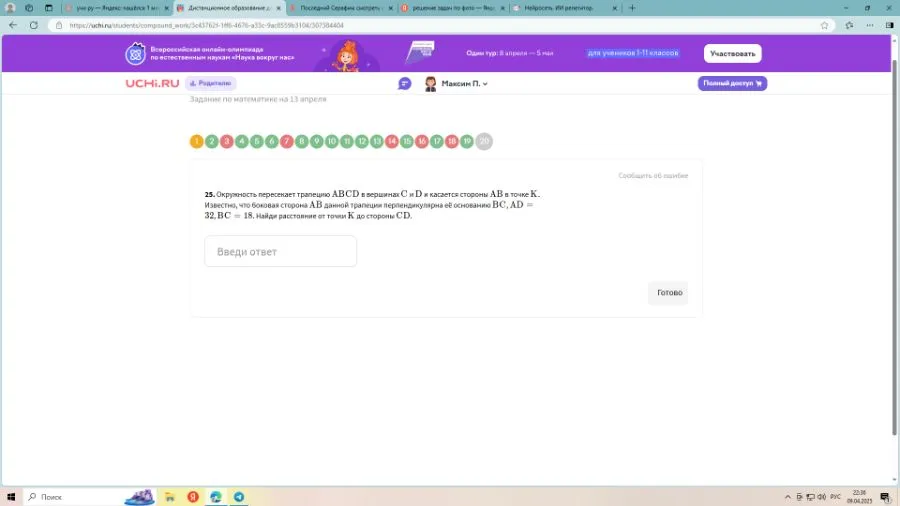Launch Yandex browser from taskbar
The height and width of the screenshot is (506, 900).
(x=193, y=497)
